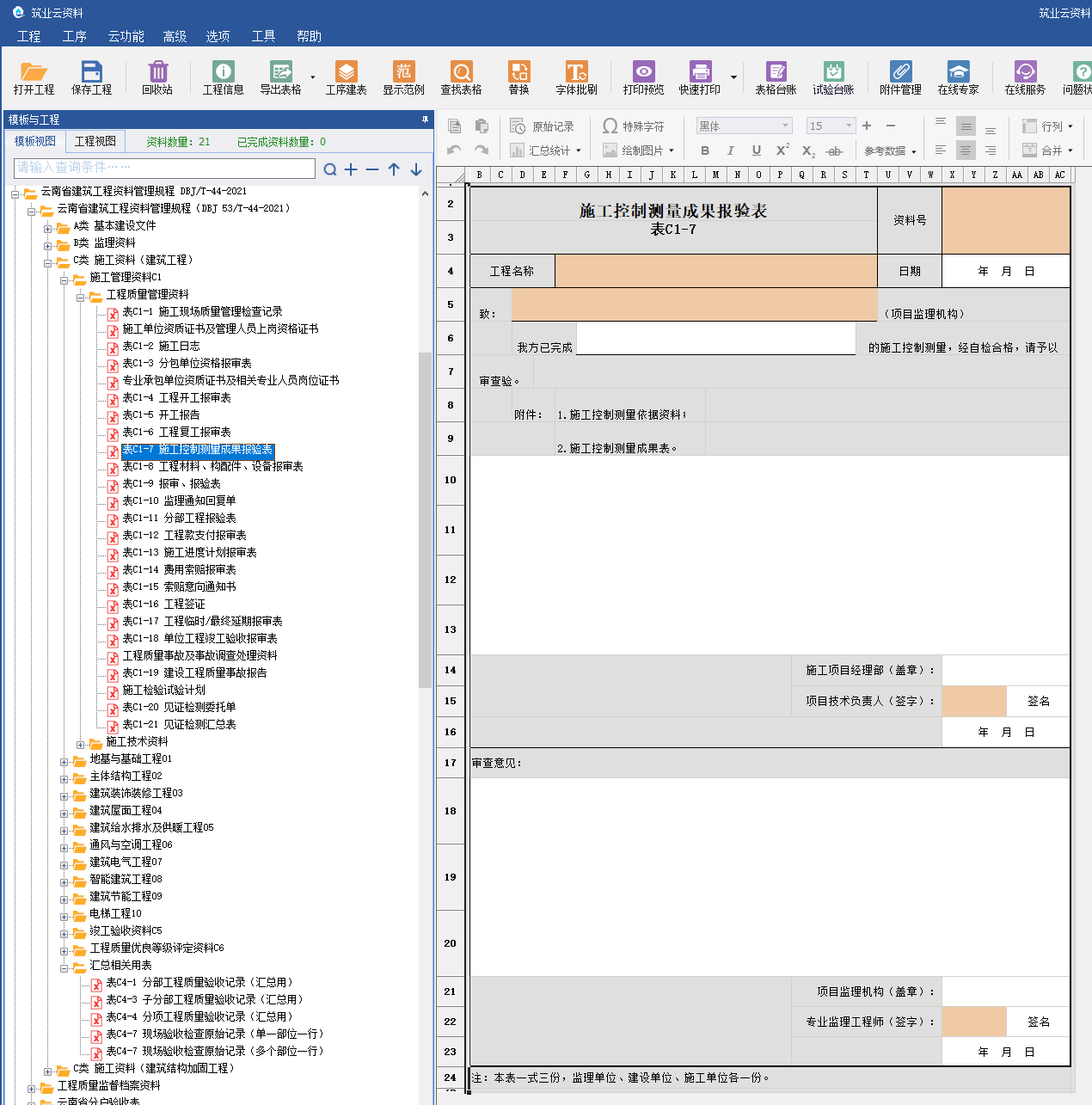1092x1105 pixels.
Task: Expand the 施工技术资料 tree folder
Action: 81,745
